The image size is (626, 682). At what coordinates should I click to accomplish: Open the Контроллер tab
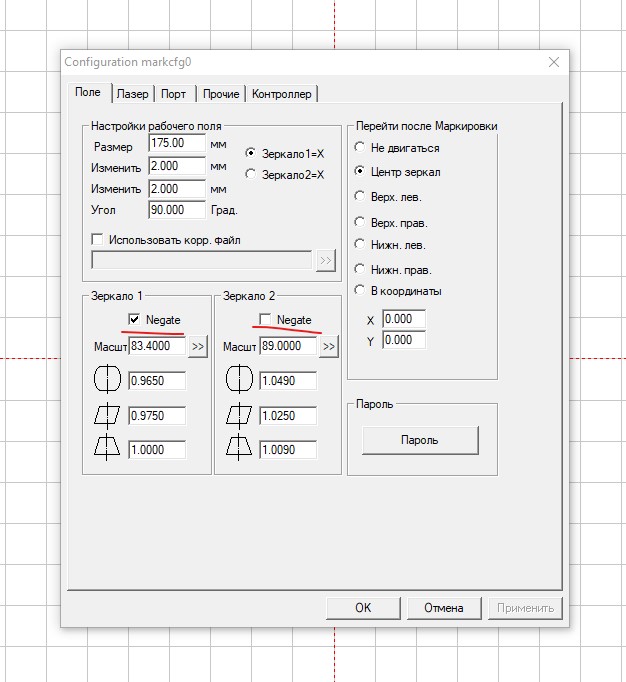point(283,94)
